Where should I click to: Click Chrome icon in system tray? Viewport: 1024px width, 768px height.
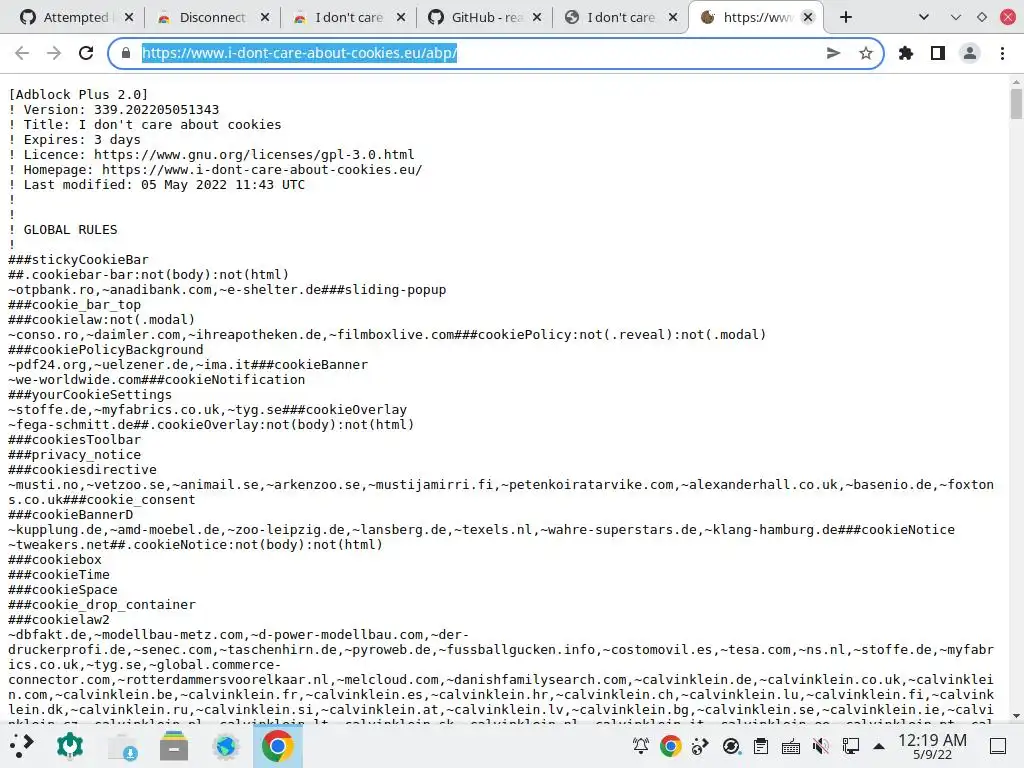tap(671, 746)
